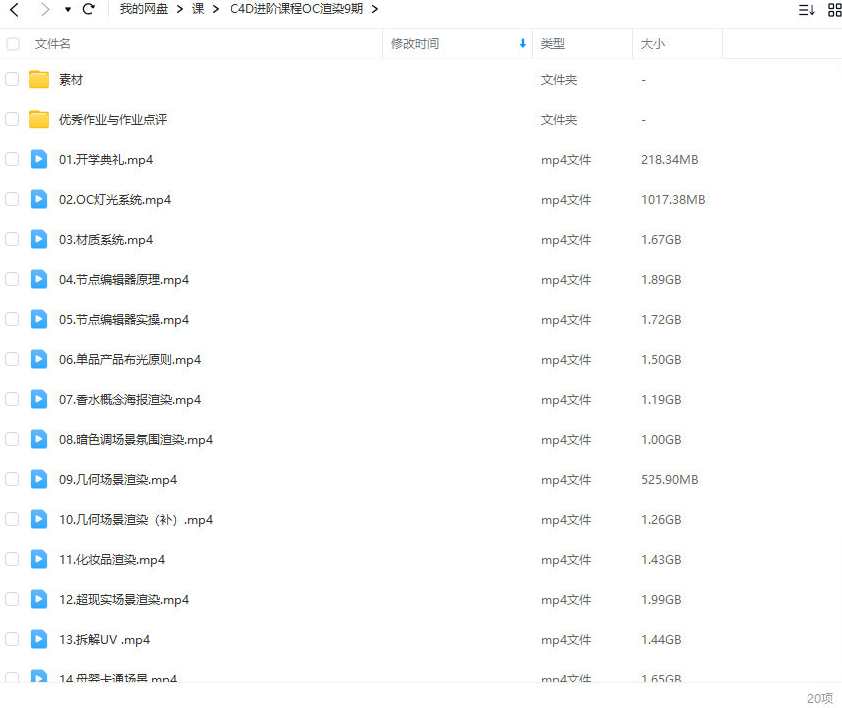
Task: Open the 素材 folder icon
Action: [37, 79]
